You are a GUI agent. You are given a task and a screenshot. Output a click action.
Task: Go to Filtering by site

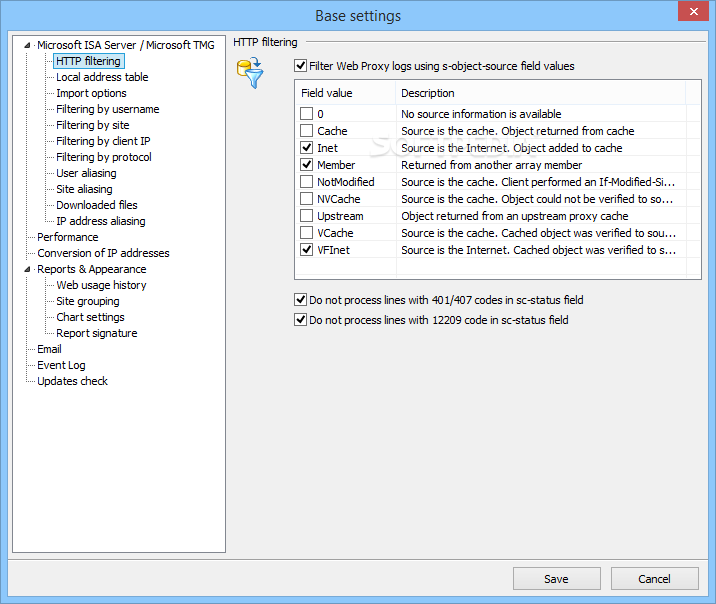pyautogui.click(x=93, y=125)
